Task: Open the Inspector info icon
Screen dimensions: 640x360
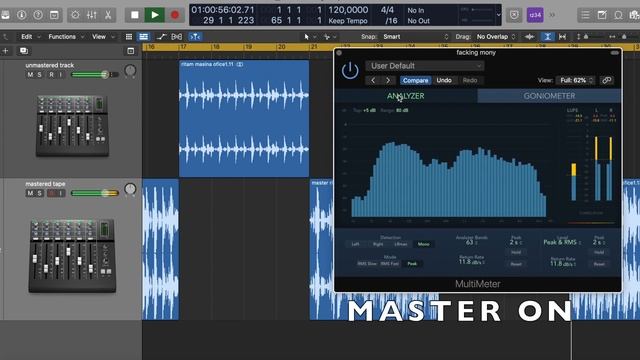Action: coord(22,15)
